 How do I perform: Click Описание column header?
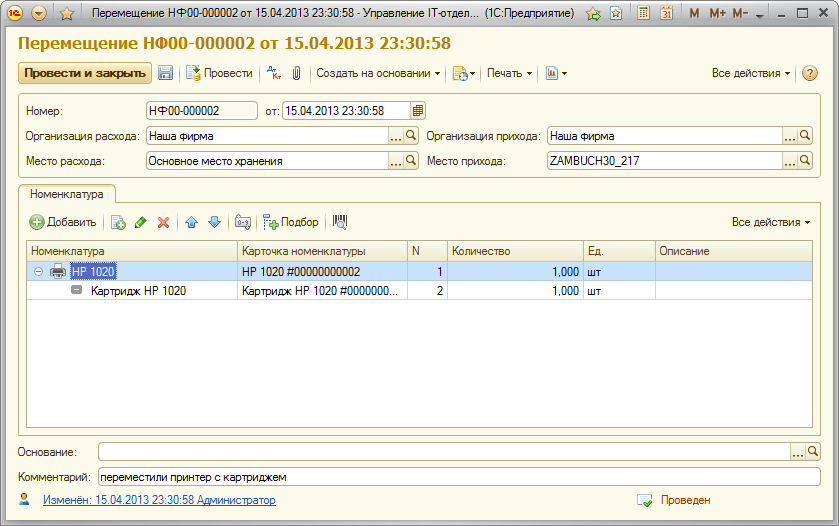pos(734,251)
